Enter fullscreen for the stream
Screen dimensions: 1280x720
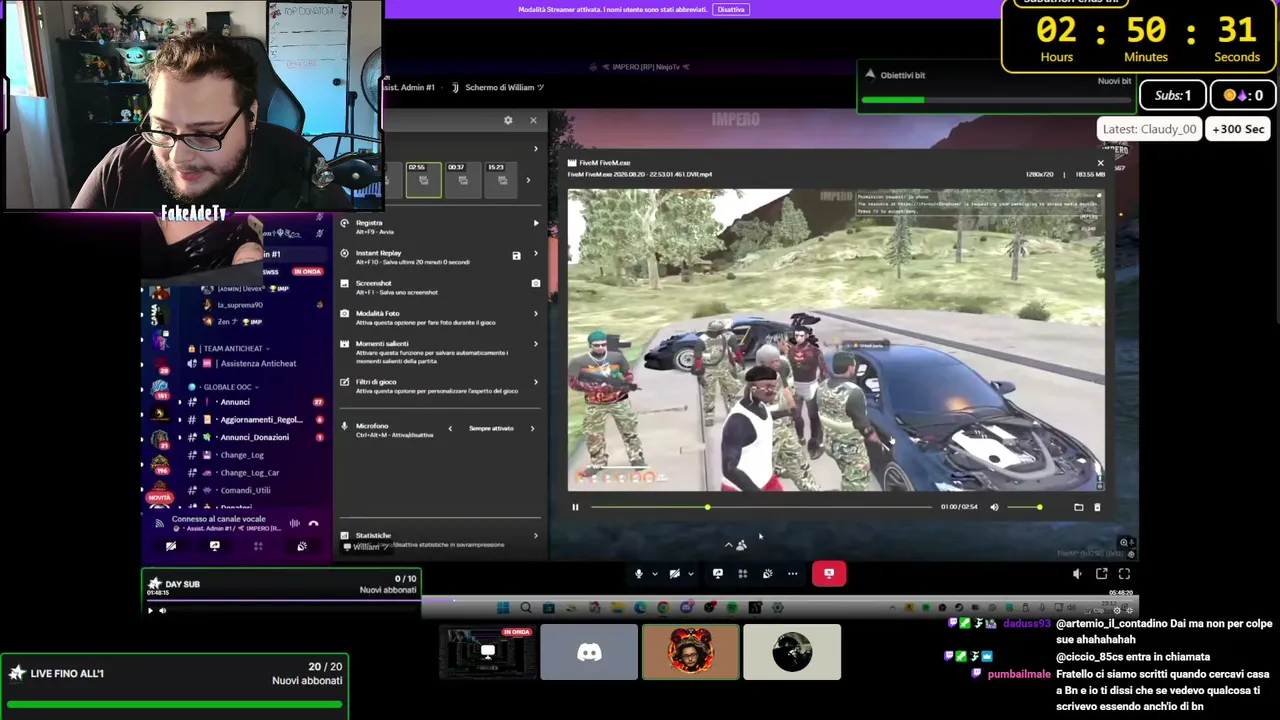click(x=1124, y=574)
